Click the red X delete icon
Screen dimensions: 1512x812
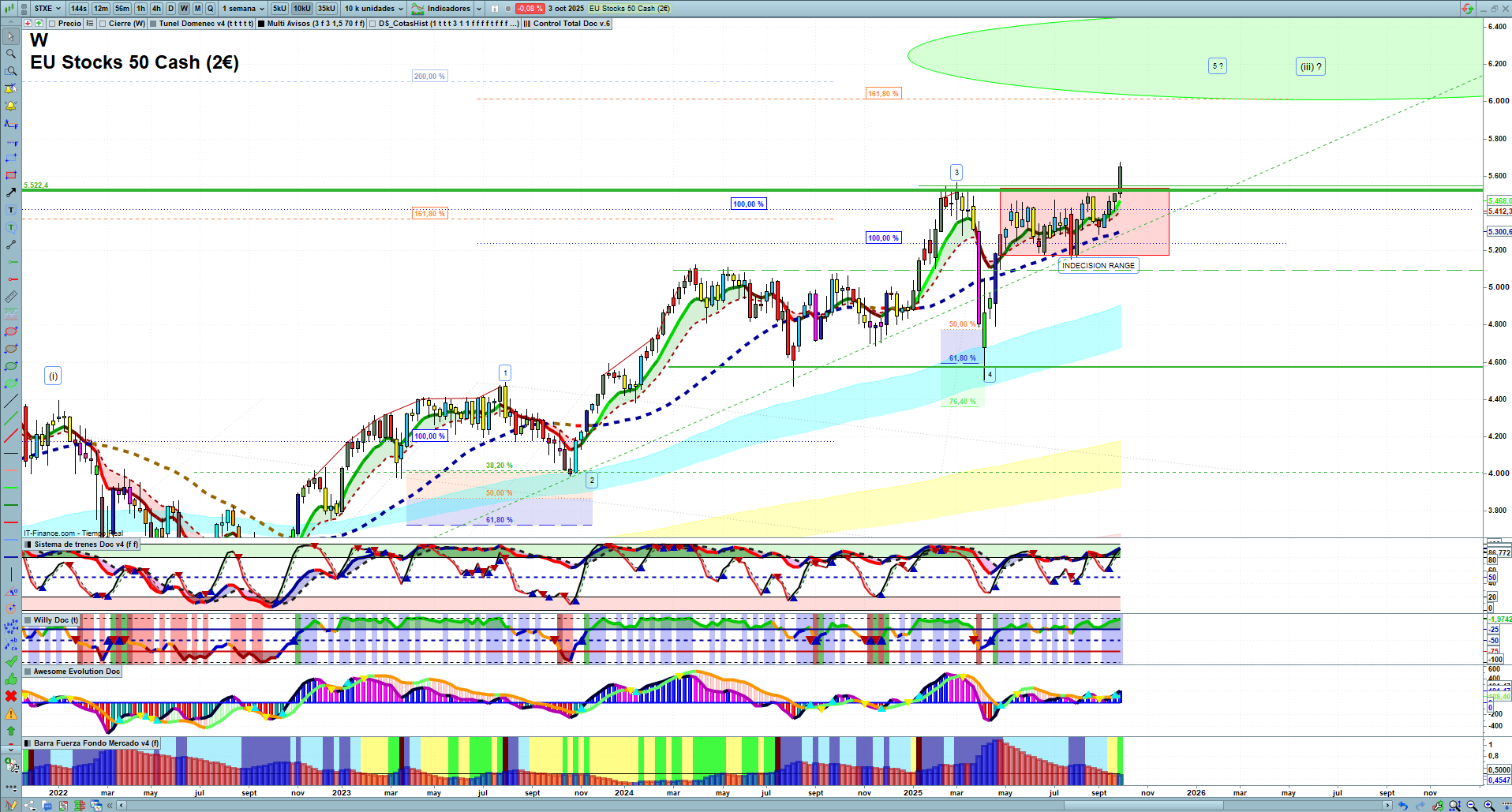pyautogui.click(x=11, y=696)
